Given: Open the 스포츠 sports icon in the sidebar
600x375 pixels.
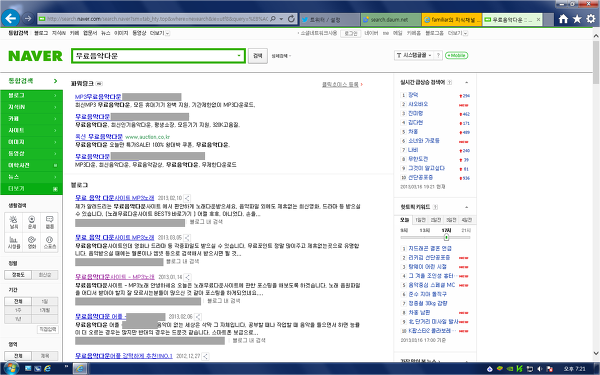Looking at the screenshot, I should click(x=50, y=242).
